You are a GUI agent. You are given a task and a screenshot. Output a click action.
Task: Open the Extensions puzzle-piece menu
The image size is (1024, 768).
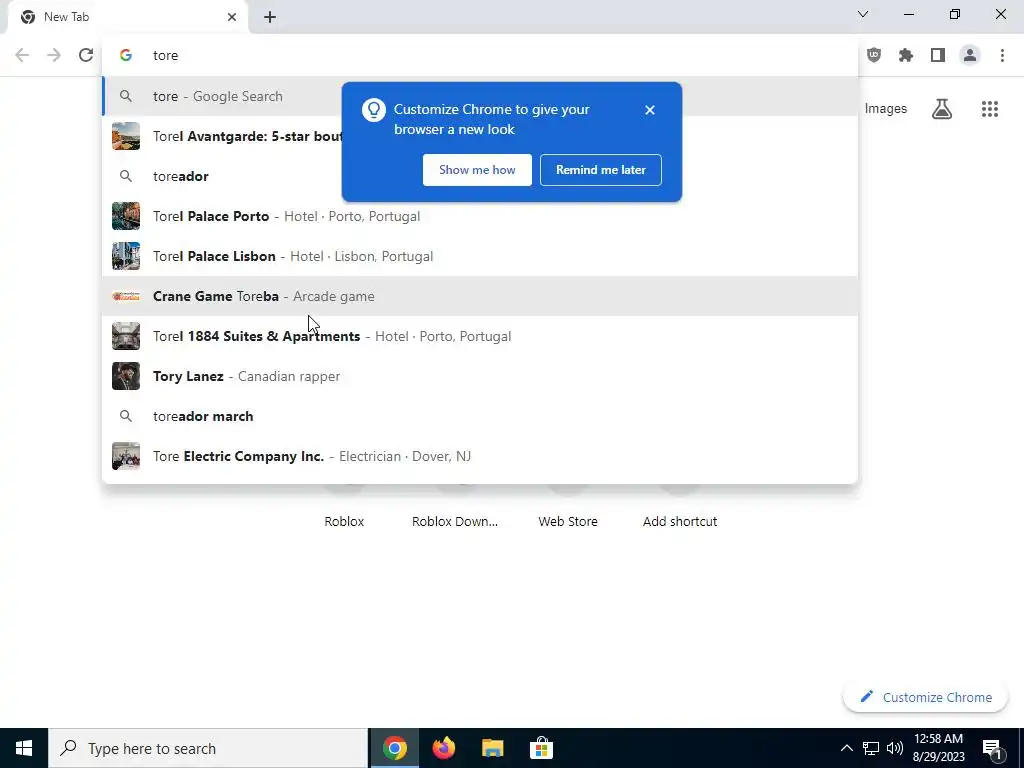pos(905,55)
